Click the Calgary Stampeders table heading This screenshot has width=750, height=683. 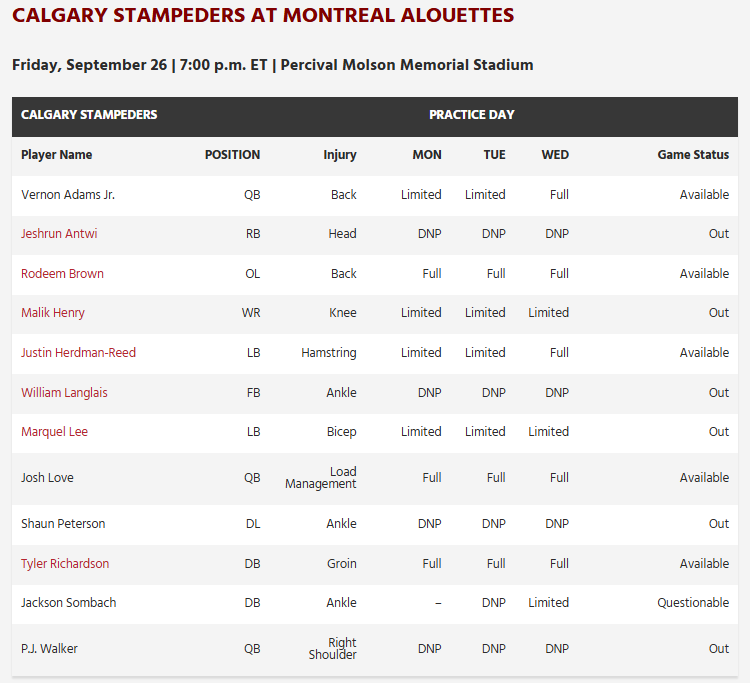coord(89,115)
